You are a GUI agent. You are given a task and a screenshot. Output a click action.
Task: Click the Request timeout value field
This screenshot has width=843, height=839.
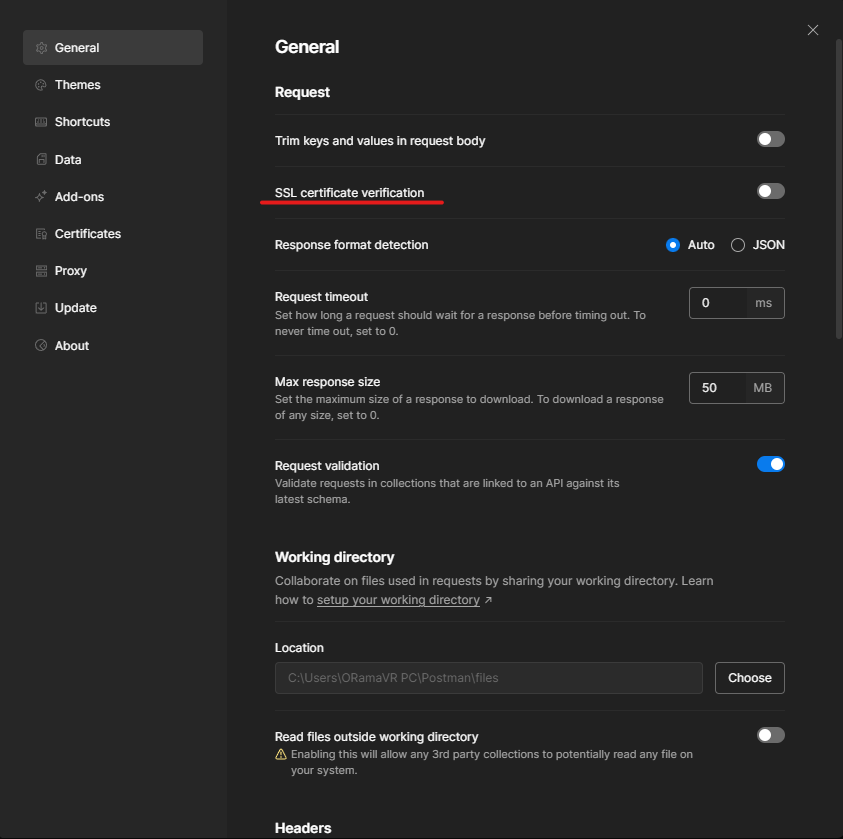click(717, 303)
